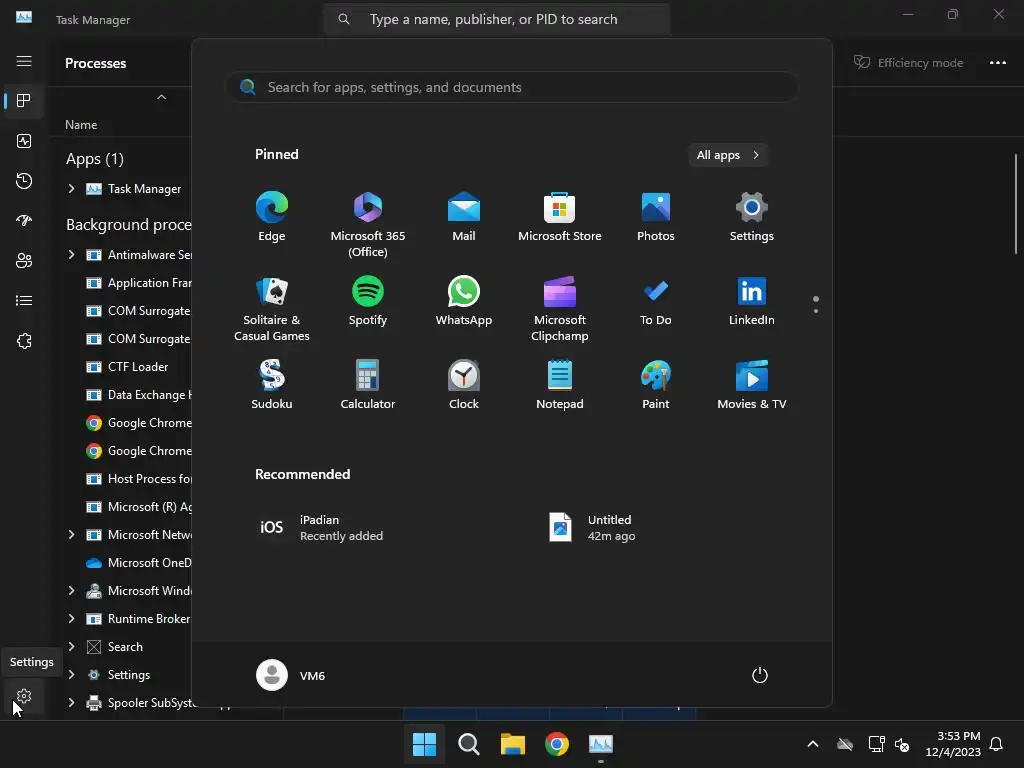Open Task Manager Details tab
The image size is (1024, 768).
[24, 300]
